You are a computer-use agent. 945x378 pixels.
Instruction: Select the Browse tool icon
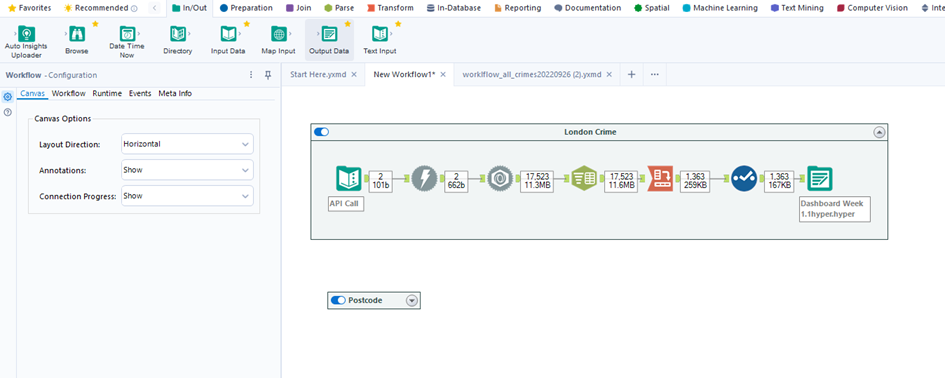pyautogui.click(x=77, y=34)
